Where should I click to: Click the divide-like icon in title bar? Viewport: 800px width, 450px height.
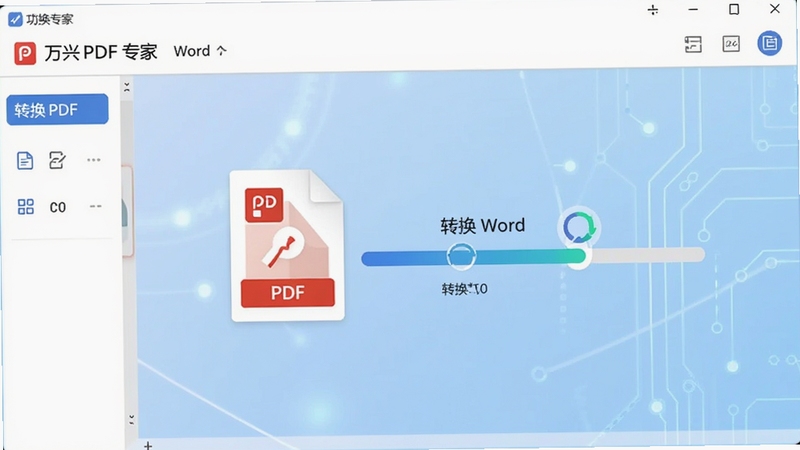click(x=653, y=10)
